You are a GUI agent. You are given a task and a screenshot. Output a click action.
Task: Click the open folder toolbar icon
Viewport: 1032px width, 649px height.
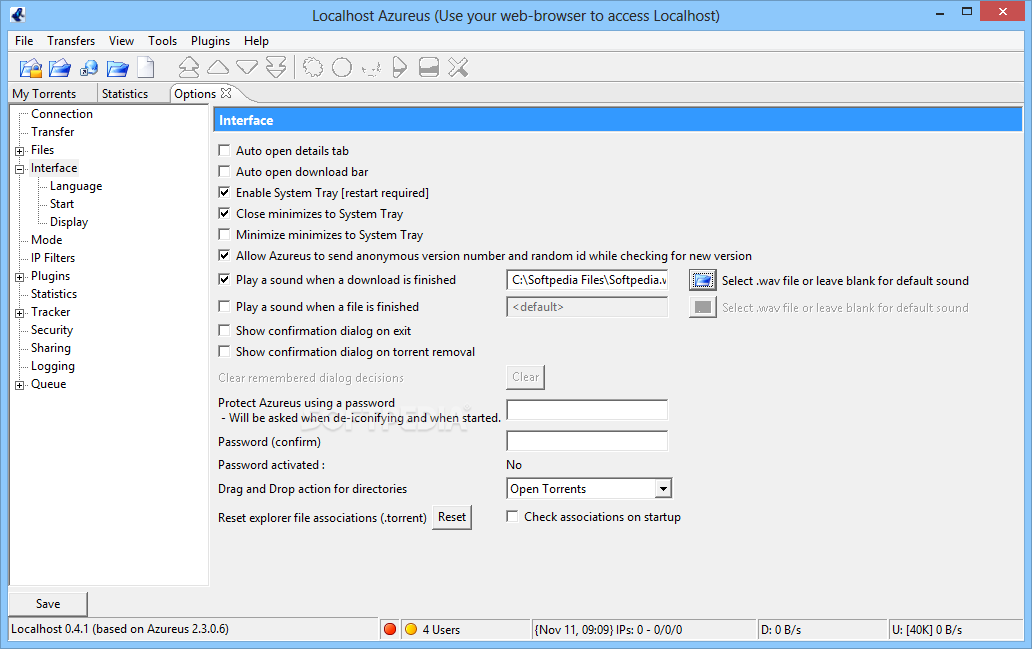[x=117, y=68]
